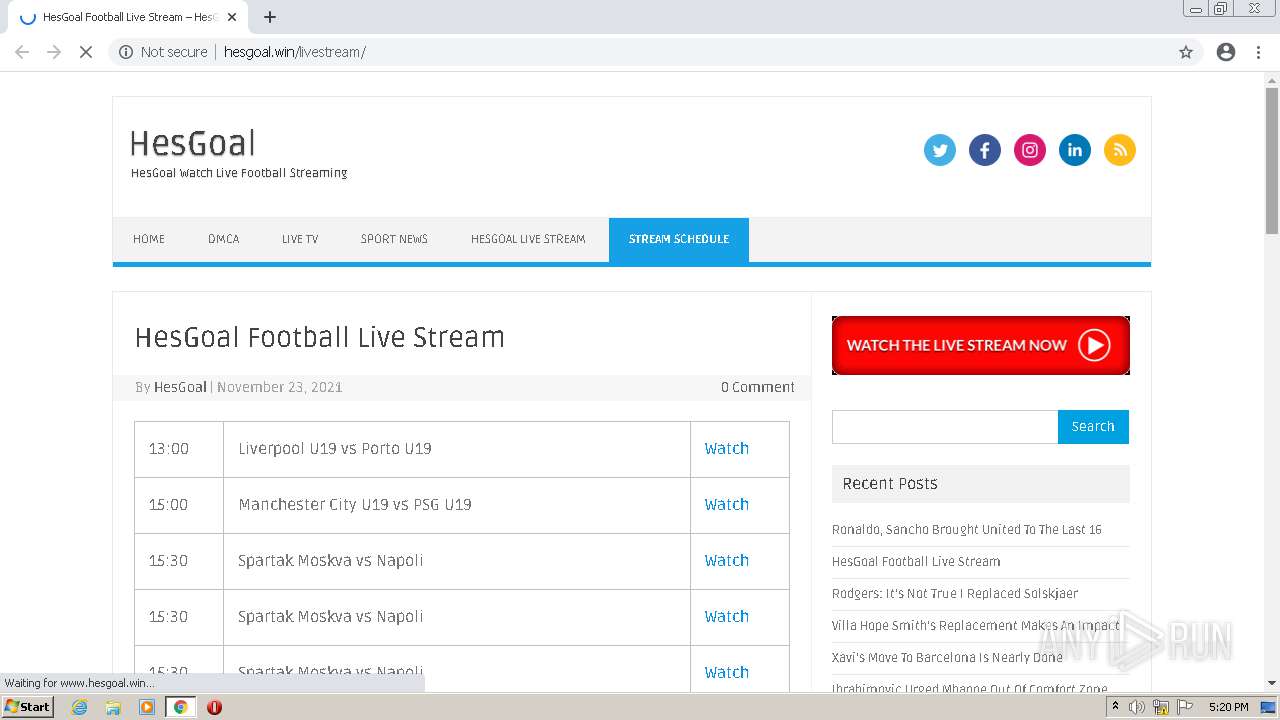
Task: Open the SPORT NEWS menu item
Action: (x=394, y=239)
